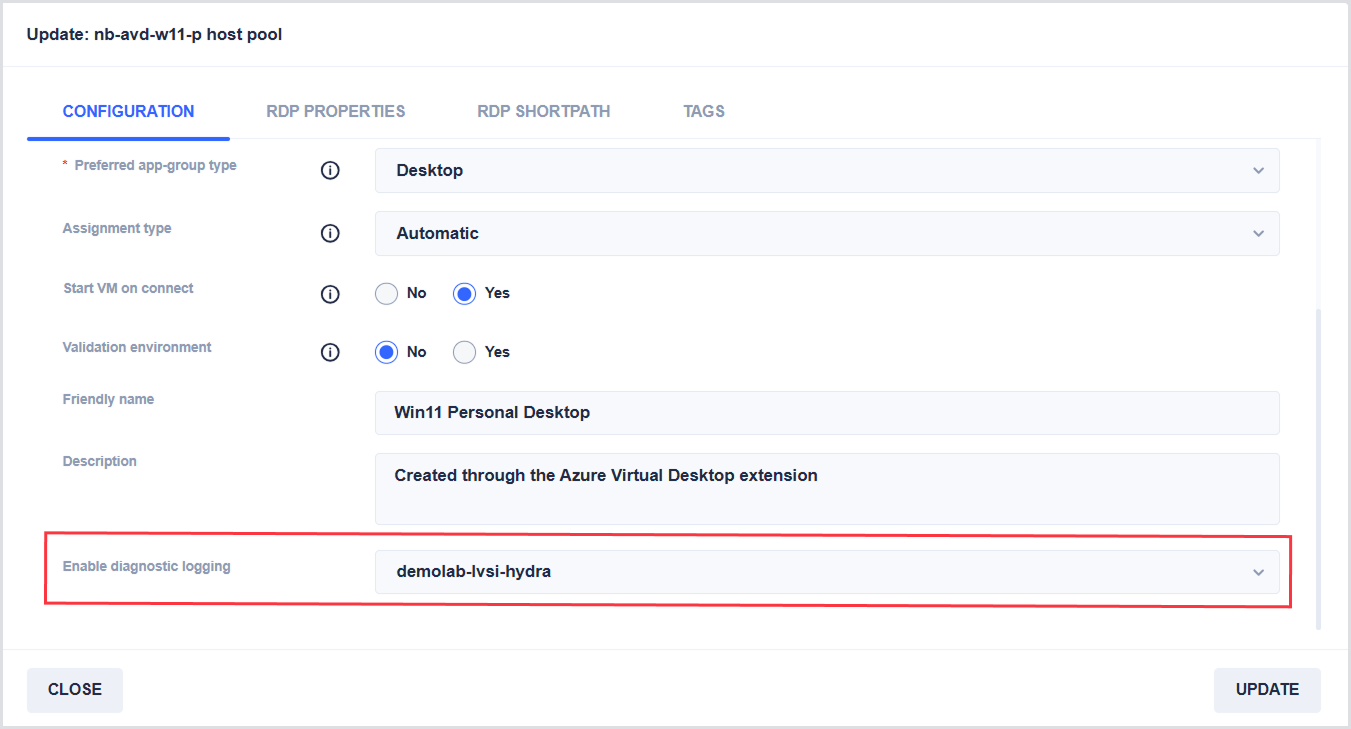The width and height of the screenshot is (1351, 729).
Task: Click the 'Enable diagnostic logging' label
Action: click(x=147, y=566)
